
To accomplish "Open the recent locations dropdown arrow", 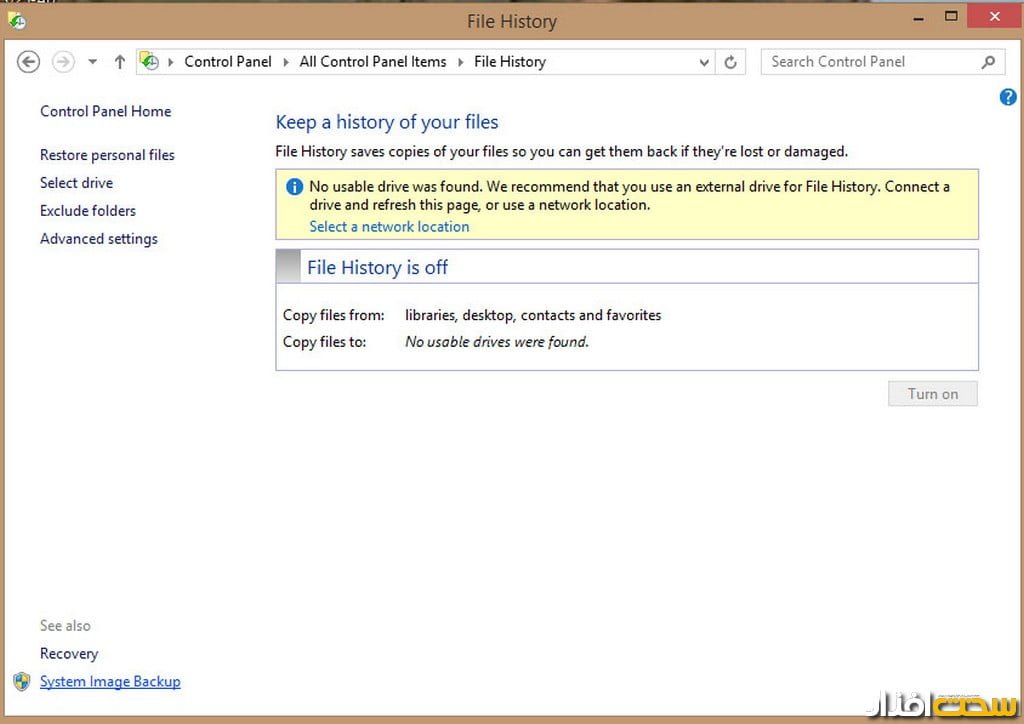I will click(93, 62).
